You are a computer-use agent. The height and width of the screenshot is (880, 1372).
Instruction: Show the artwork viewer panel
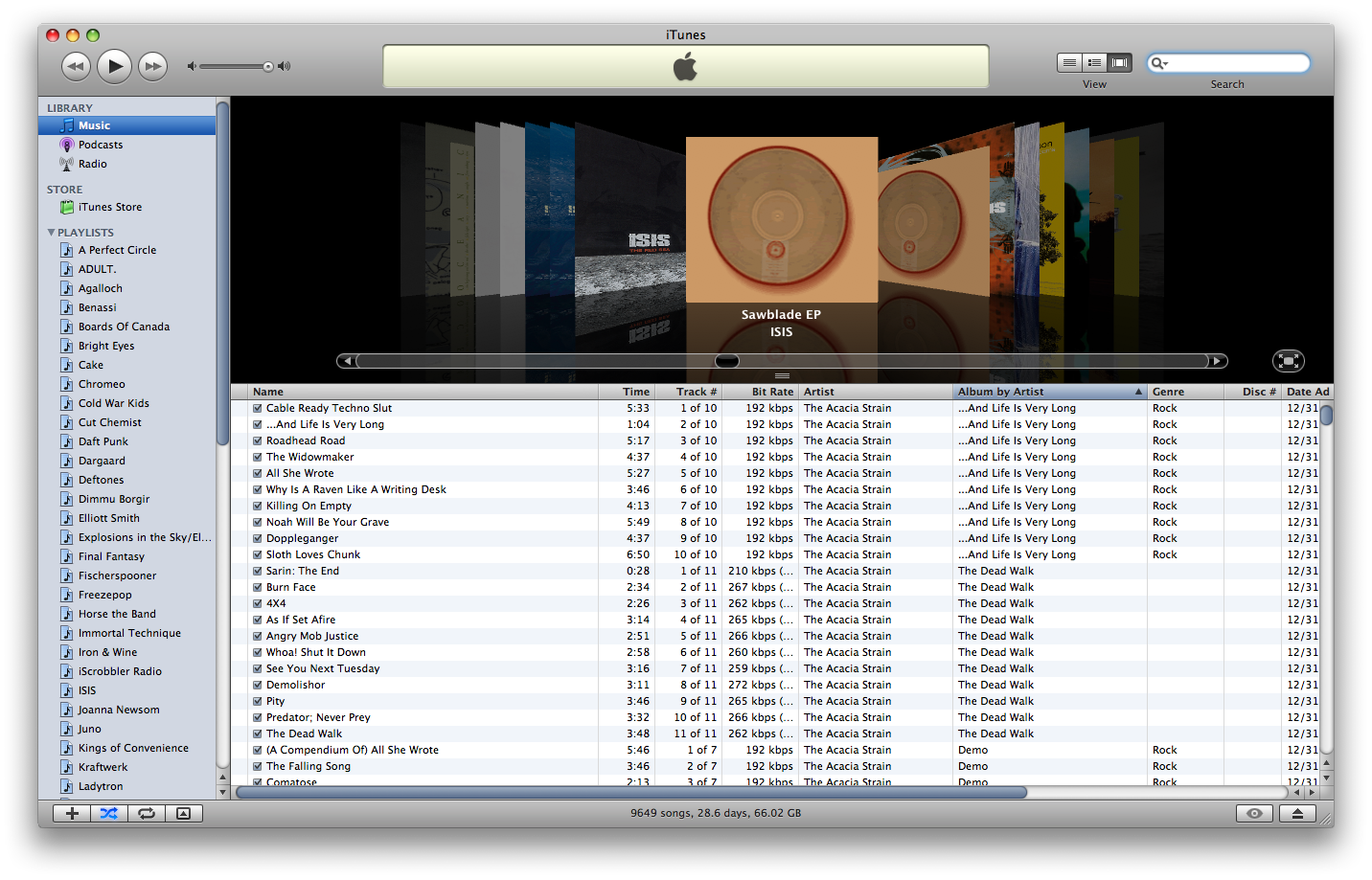pos(184,813)
